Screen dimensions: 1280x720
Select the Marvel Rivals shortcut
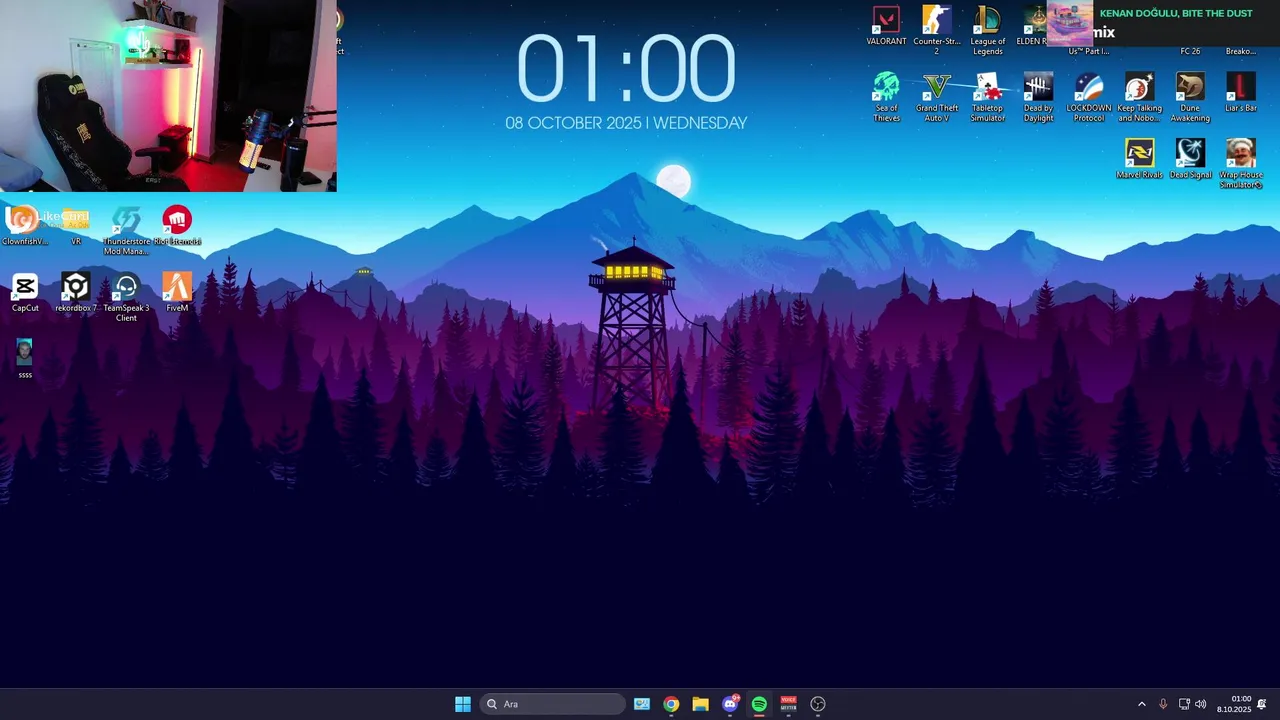[x=1140, y=159]
